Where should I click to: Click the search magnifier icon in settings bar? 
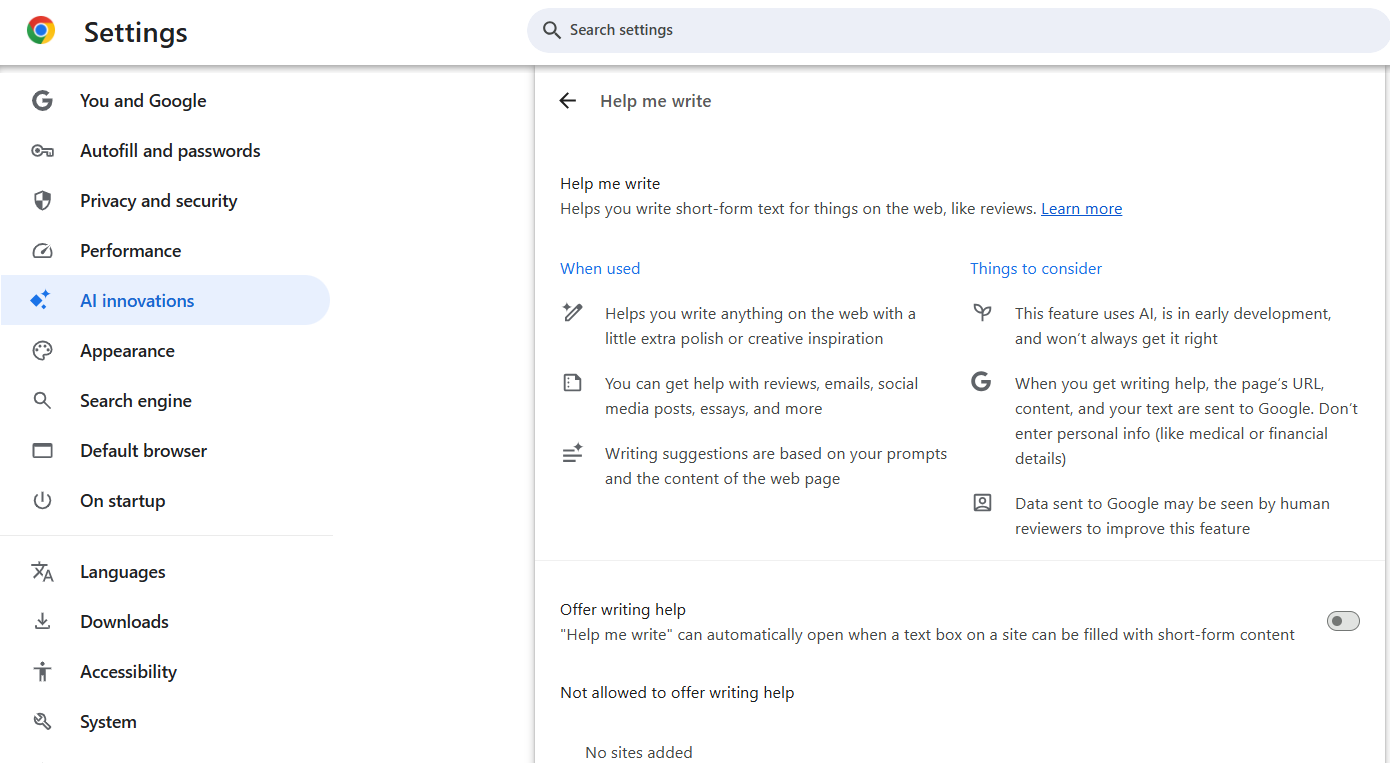(x=551, y=30)
